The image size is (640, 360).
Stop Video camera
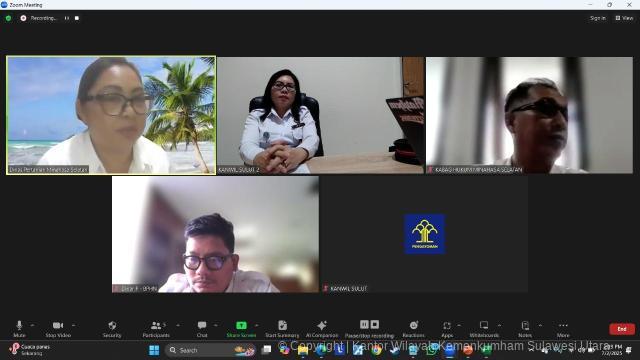tap(58, 329)
